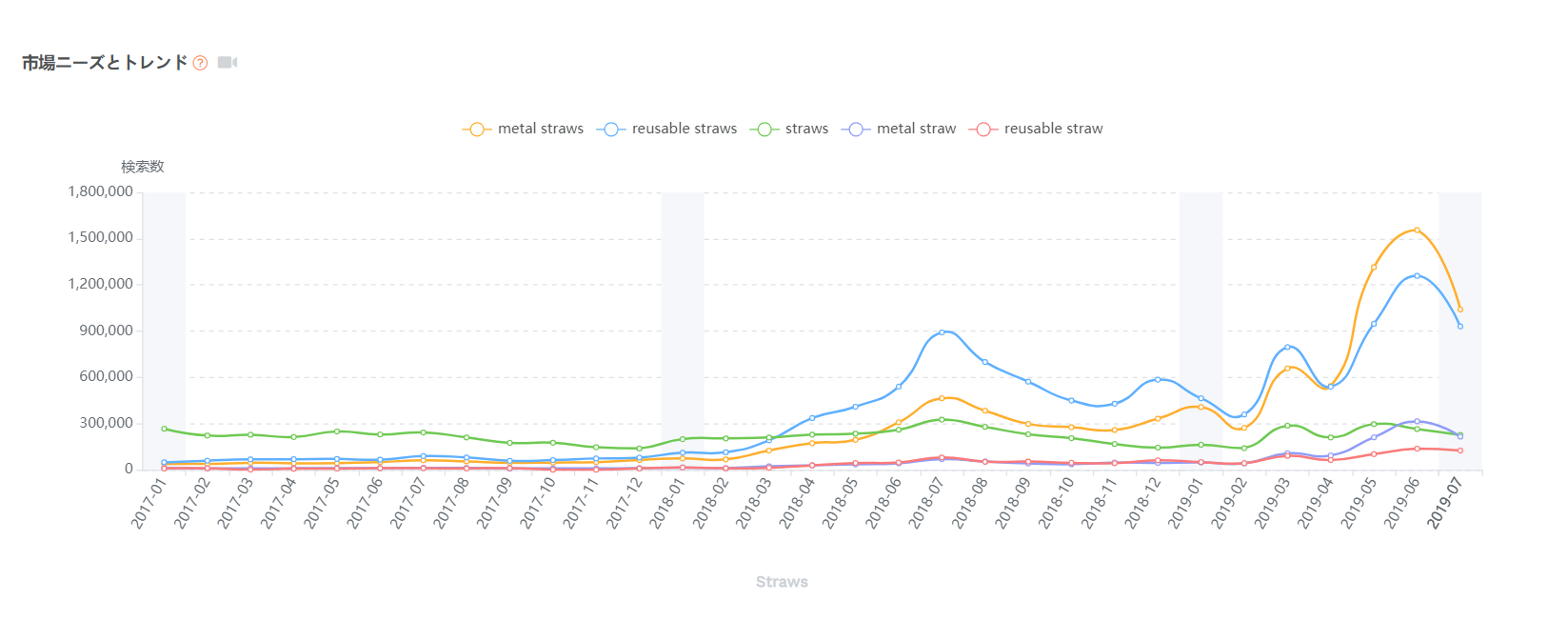The image size is (1568, 621).
Task: Click the 2019-07 x-axis label
Action: click(x=1443, y=503)
